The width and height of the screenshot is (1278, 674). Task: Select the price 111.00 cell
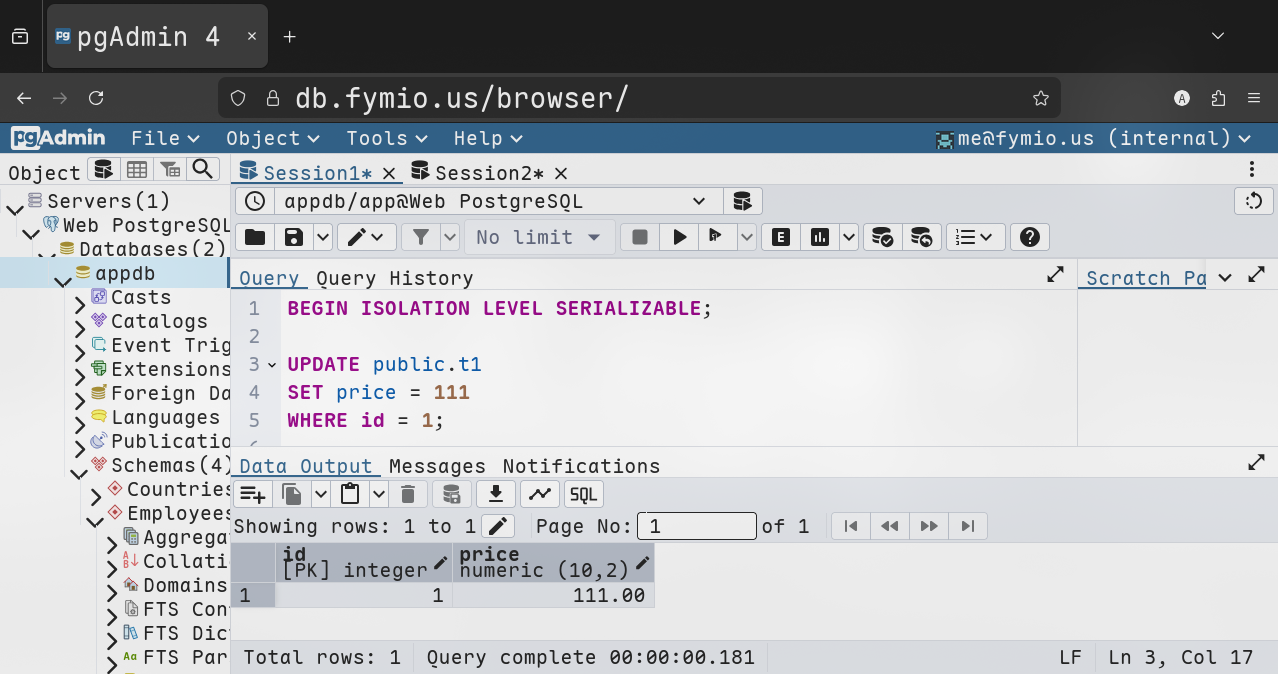coord(553,596)
